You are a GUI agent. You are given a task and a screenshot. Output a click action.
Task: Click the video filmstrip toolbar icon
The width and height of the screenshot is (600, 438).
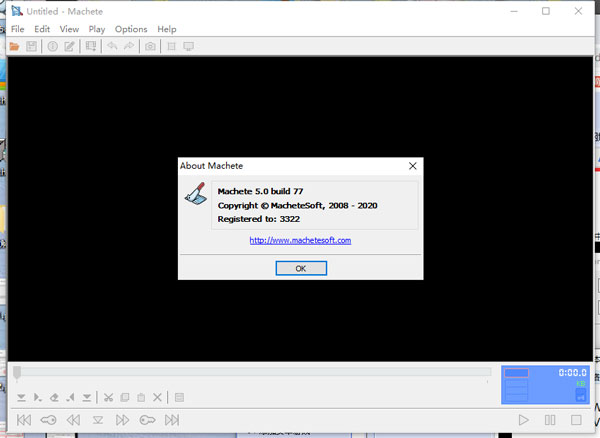tap(91, 47)
